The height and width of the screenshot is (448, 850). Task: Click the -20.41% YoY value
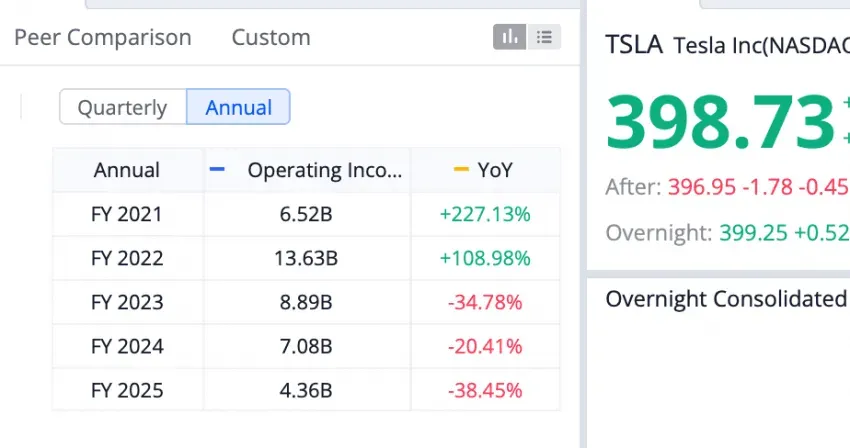[485, 346]
